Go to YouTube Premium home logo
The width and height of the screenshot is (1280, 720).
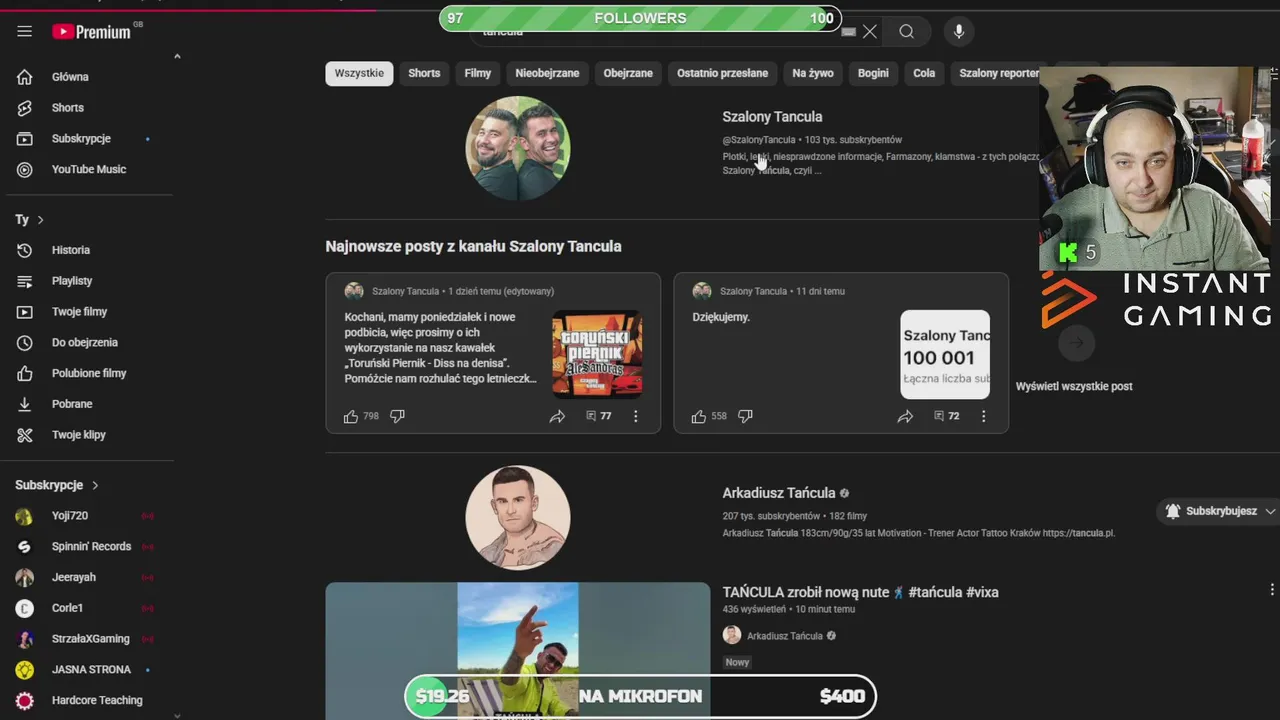[92, 32]
